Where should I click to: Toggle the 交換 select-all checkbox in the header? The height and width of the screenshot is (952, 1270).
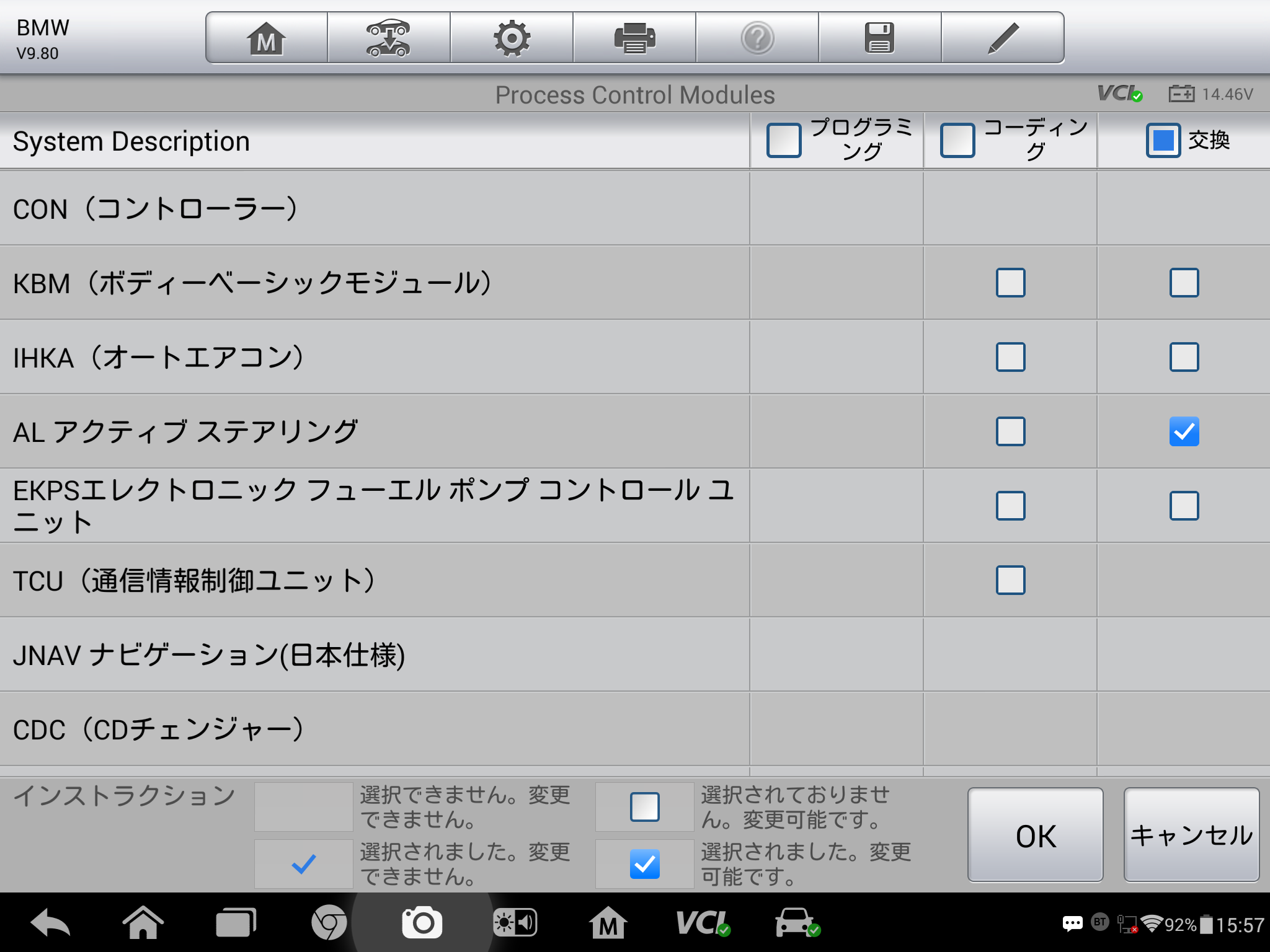1163,140
